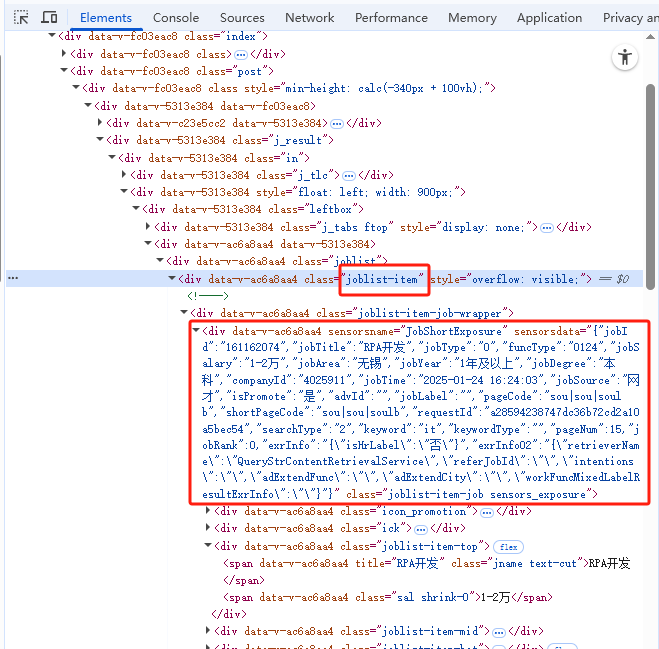659x649 pixels.
Task: Click the "overflow: visible;" style value
Action: (x=525, y=279)
